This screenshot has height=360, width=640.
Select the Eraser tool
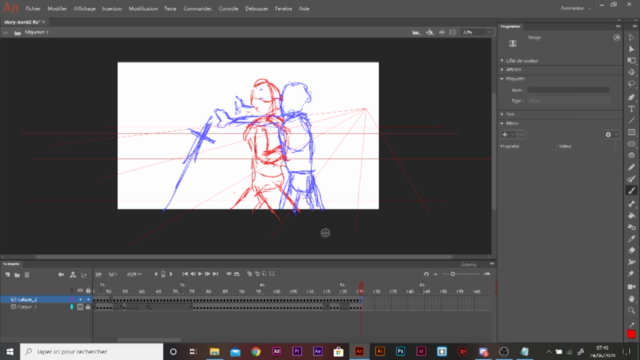pos(631,250)
